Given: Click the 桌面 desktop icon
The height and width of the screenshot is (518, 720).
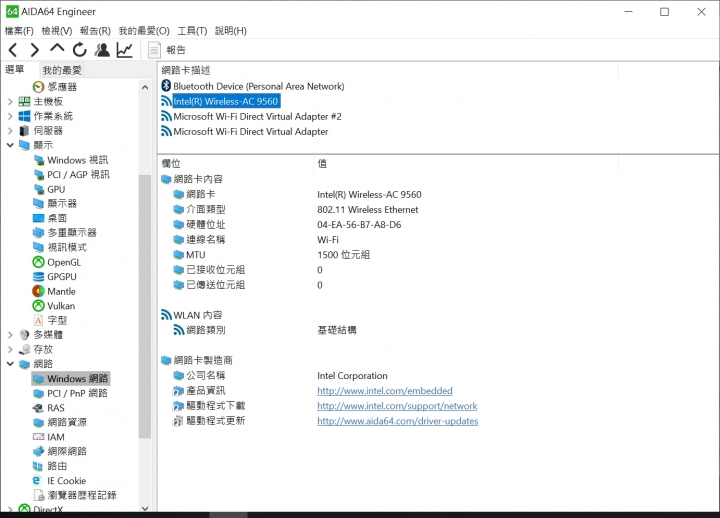Looking at the screenshot, I should click(x=39, y=218).
